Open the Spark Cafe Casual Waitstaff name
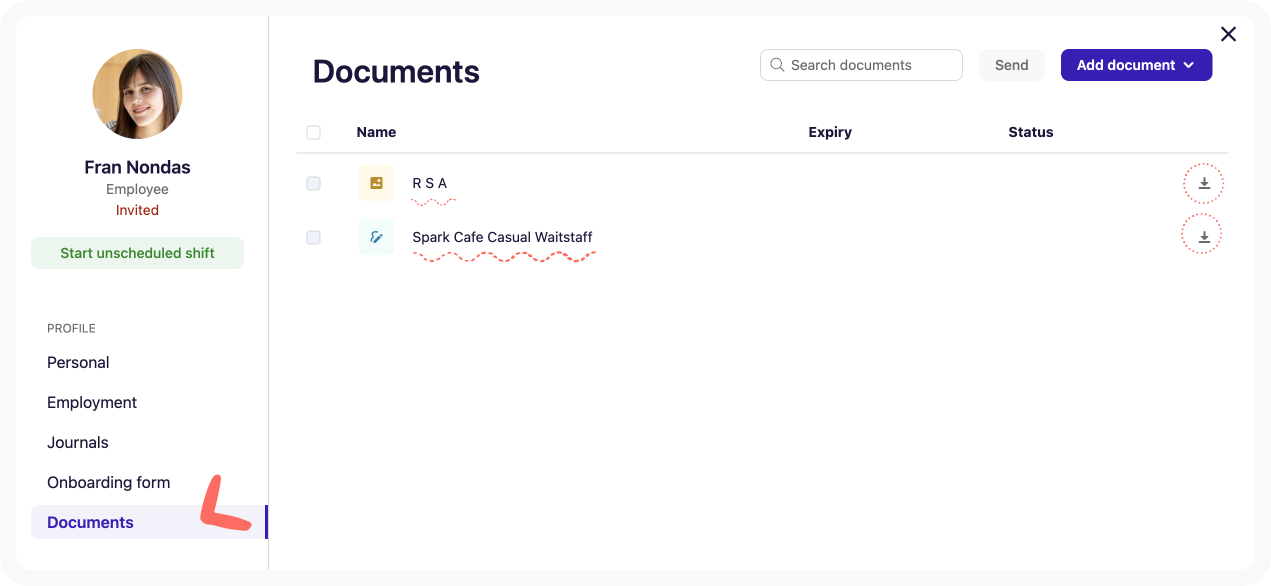This screenshot has height=586, width=1271. point(502,237)
